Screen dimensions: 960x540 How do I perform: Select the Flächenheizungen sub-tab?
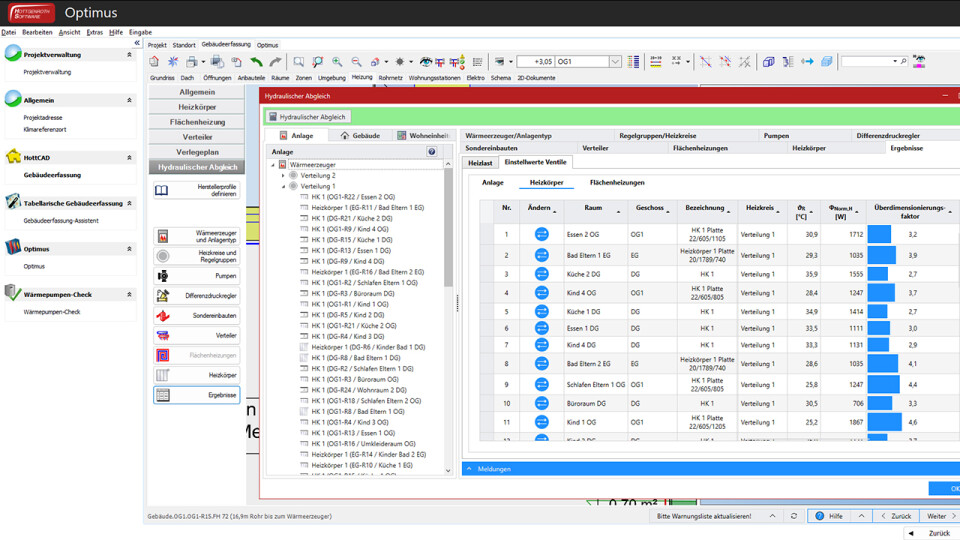click(x=617, y=183)
